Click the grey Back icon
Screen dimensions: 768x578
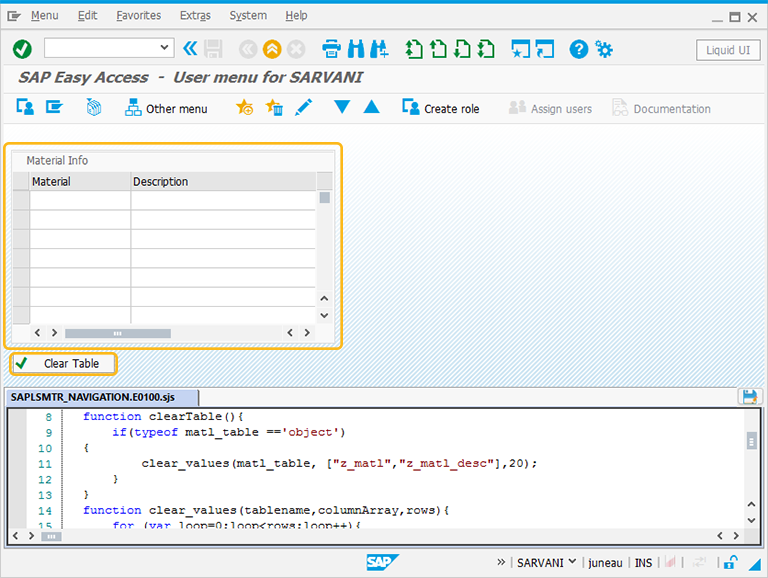(248, 49)
